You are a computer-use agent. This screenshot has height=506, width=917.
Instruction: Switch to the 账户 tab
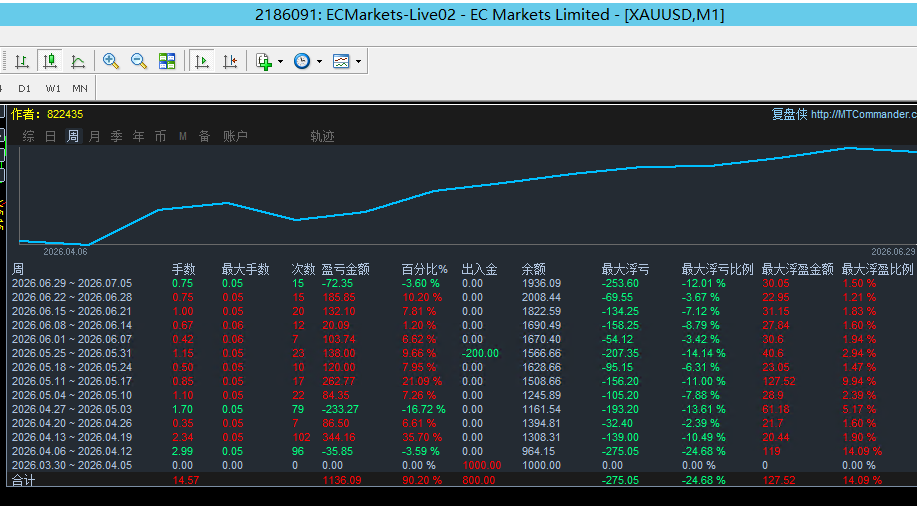(236, 136)
